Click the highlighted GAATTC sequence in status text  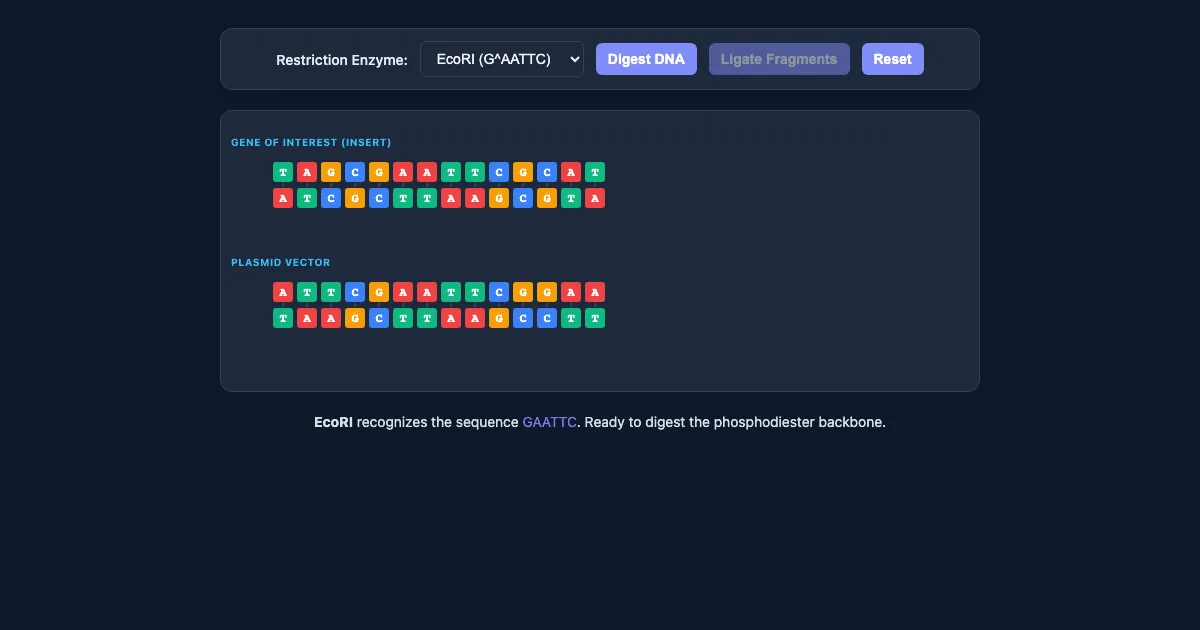click(549, 422)
